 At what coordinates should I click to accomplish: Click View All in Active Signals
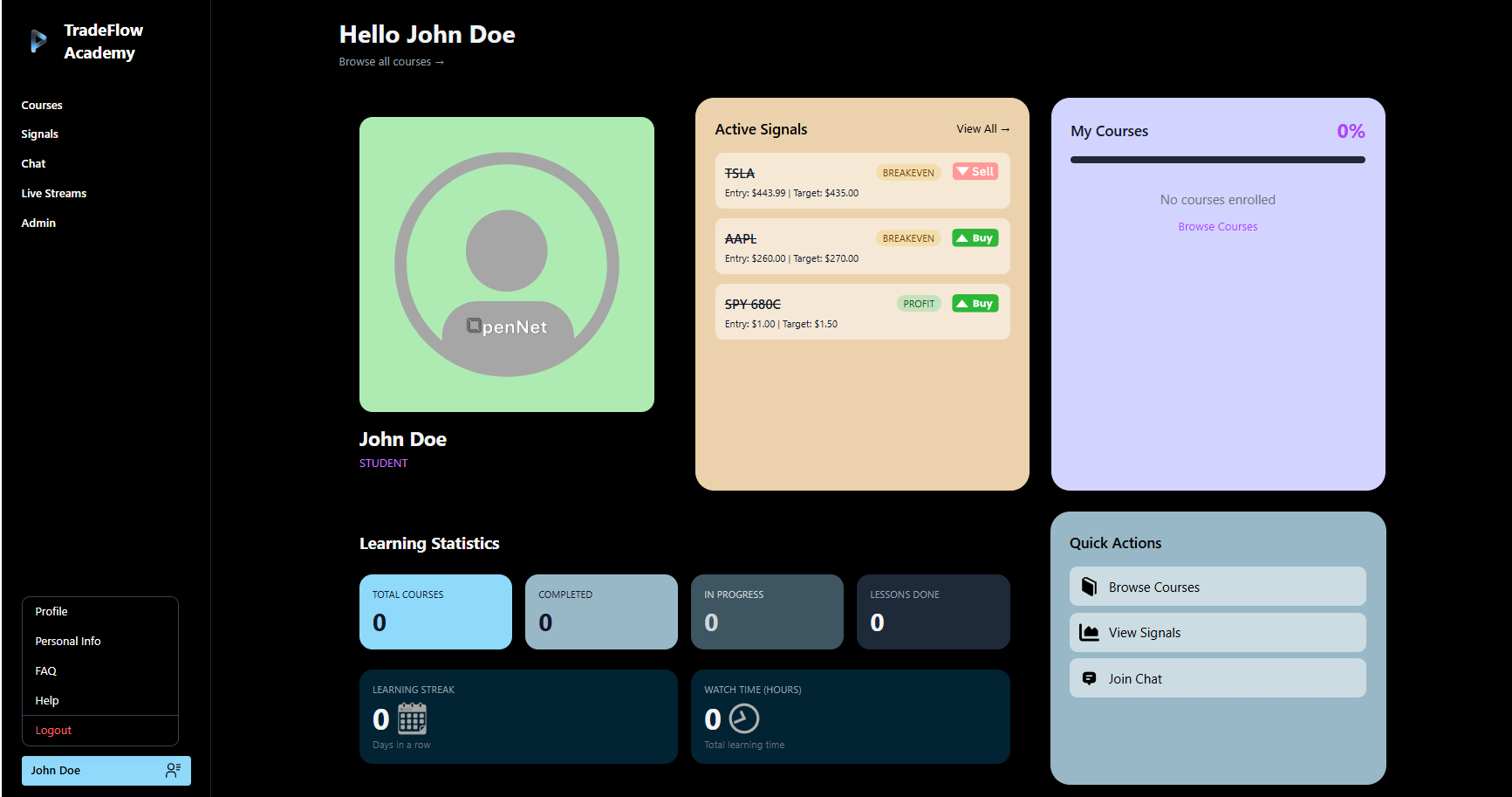(x=982, y=128)
